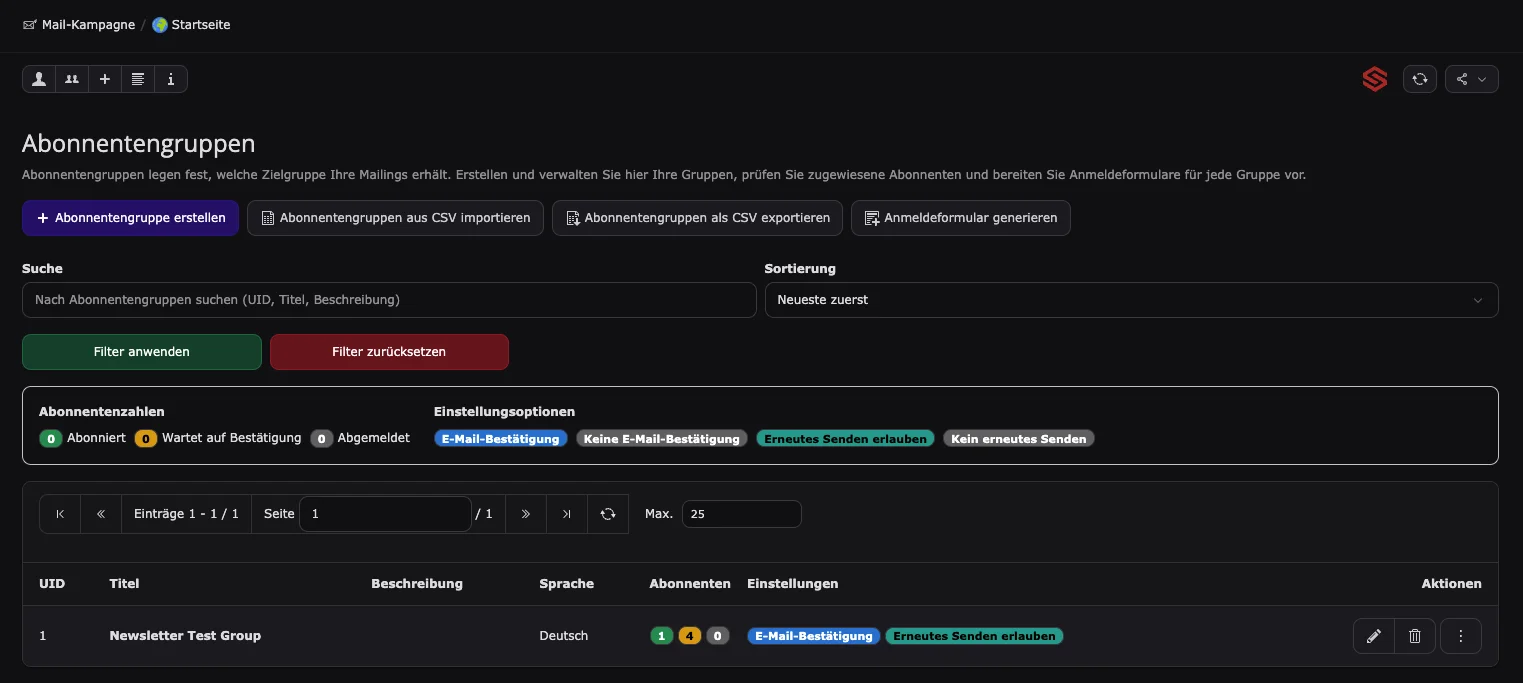
Task: Apply filters with Filter anwenden
Action: tap(142, 352)
